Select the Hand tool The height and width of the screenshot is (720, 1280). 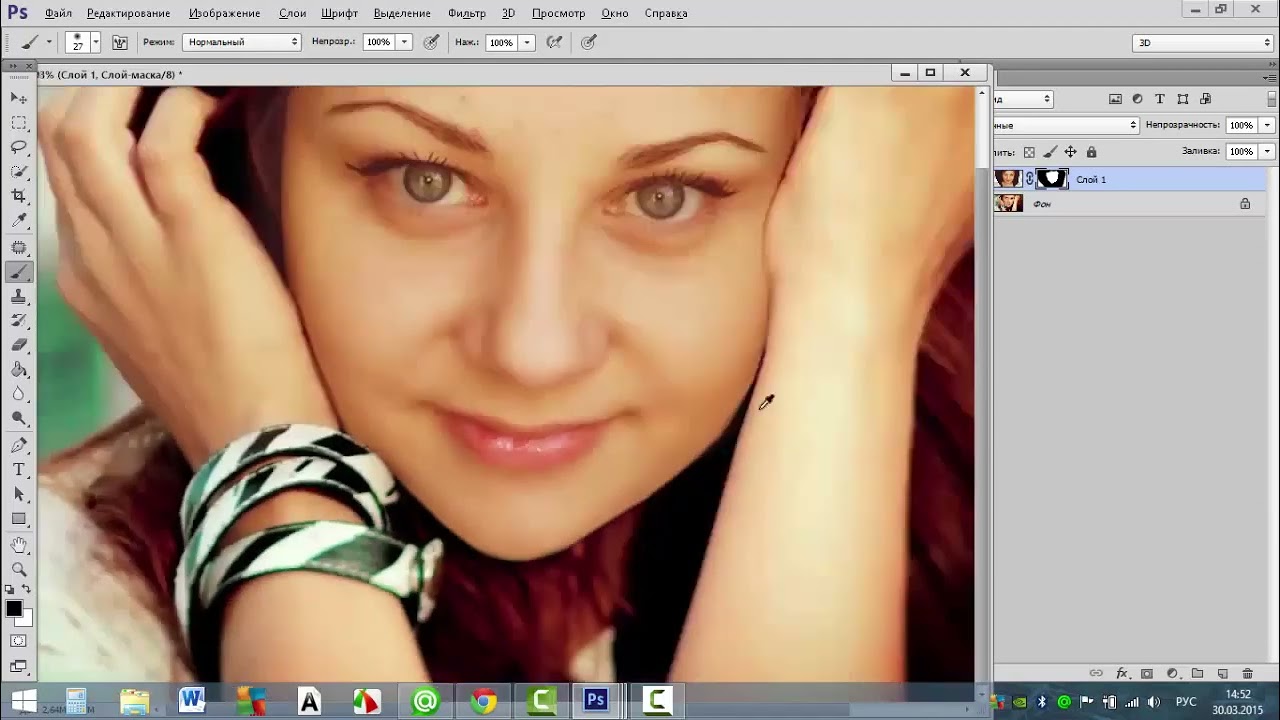point(19,545)
